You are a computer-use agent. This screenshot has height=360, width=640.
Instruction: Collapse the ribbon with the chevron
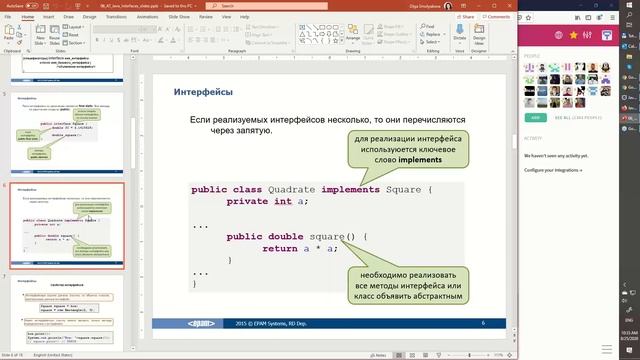point(513,51)
